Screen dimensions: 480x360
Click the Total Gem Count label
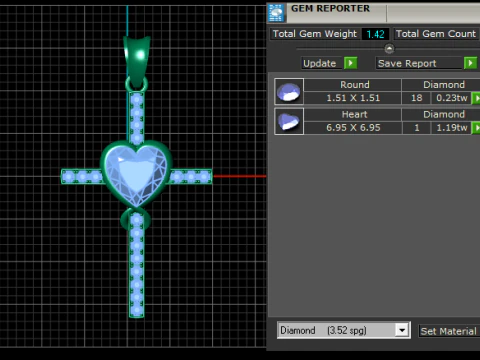pyautogui.click(x=436, y=34)
